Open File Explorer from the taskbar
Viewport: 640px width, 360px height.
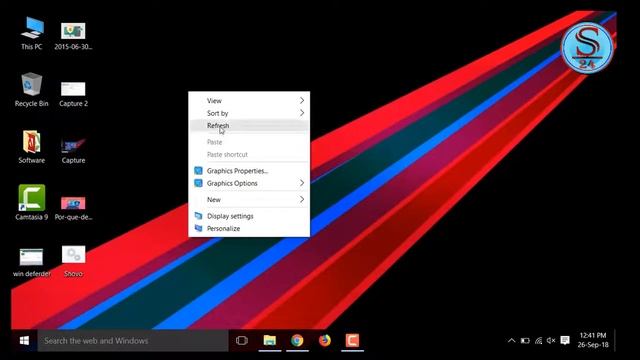pos(269,340)
